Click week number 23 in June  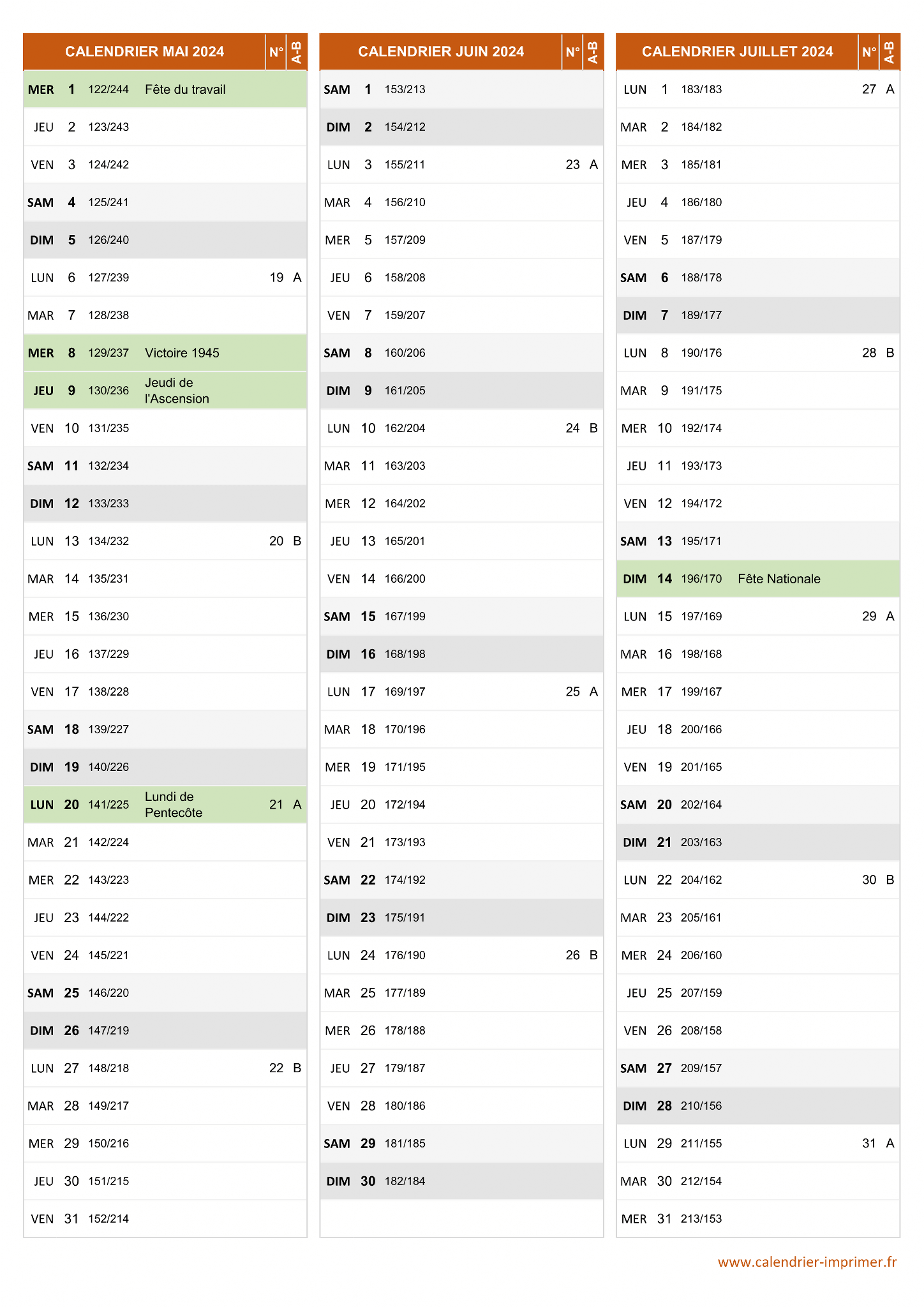tap(572, 165)
